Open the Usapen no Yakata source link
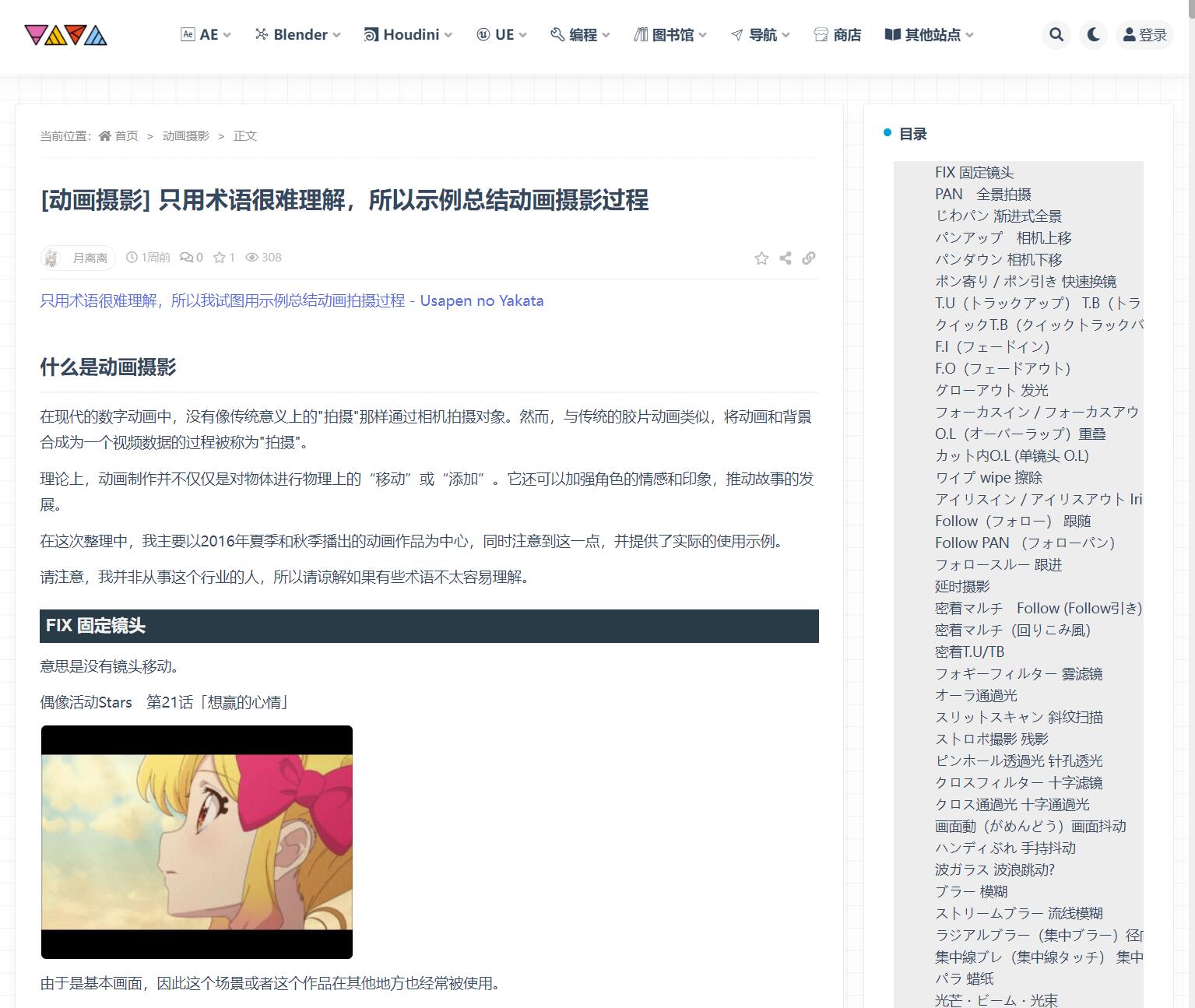The height and width of the screenshot is (1008, 1195). [292, 301]
